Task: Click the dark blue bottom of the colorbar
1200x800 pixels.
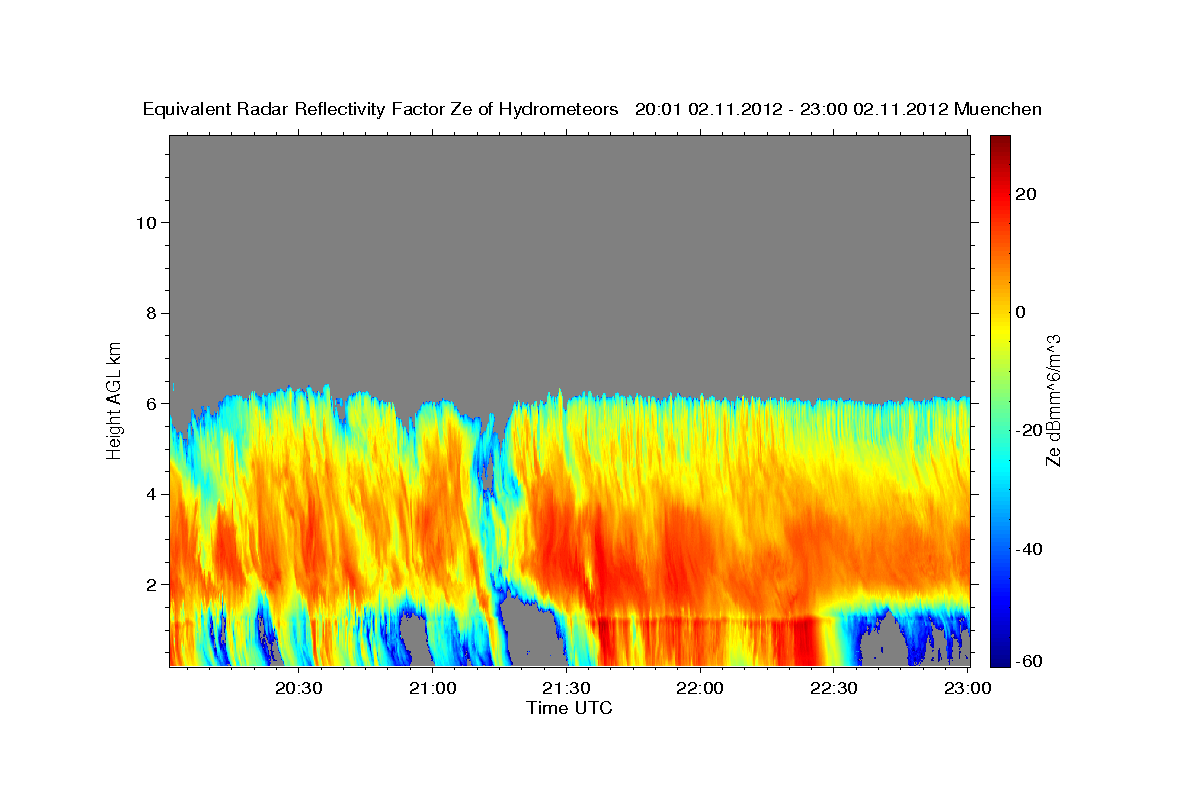Action: pyautogui.click(x=999, y=659)
